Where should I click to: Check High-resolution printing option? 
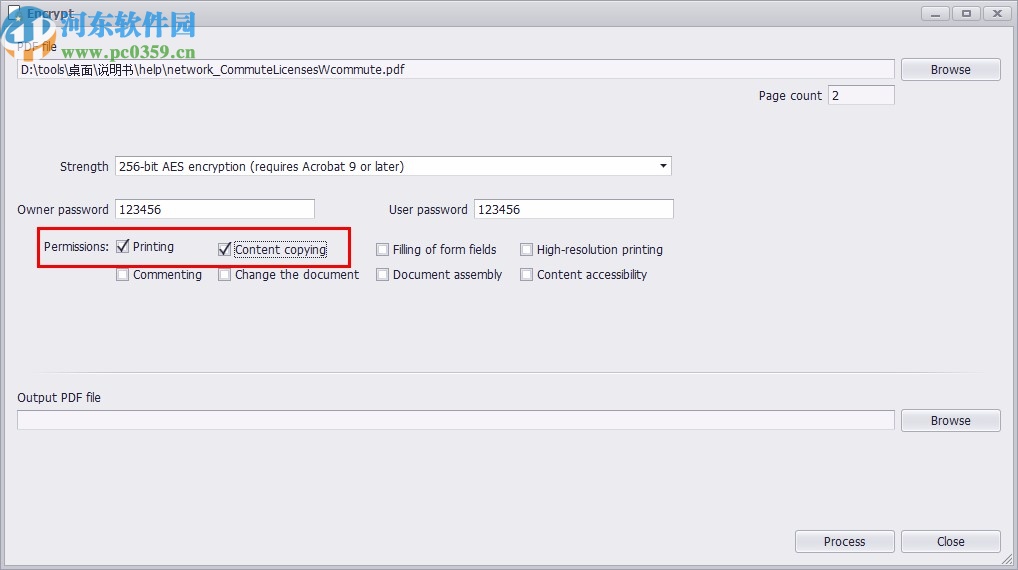(x=527, y=250)
